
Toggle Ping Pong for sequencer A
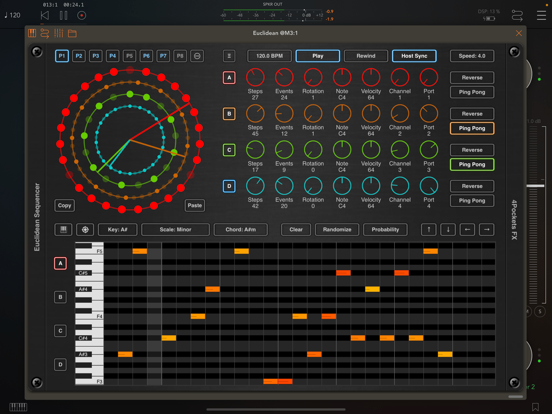[472, 92]
